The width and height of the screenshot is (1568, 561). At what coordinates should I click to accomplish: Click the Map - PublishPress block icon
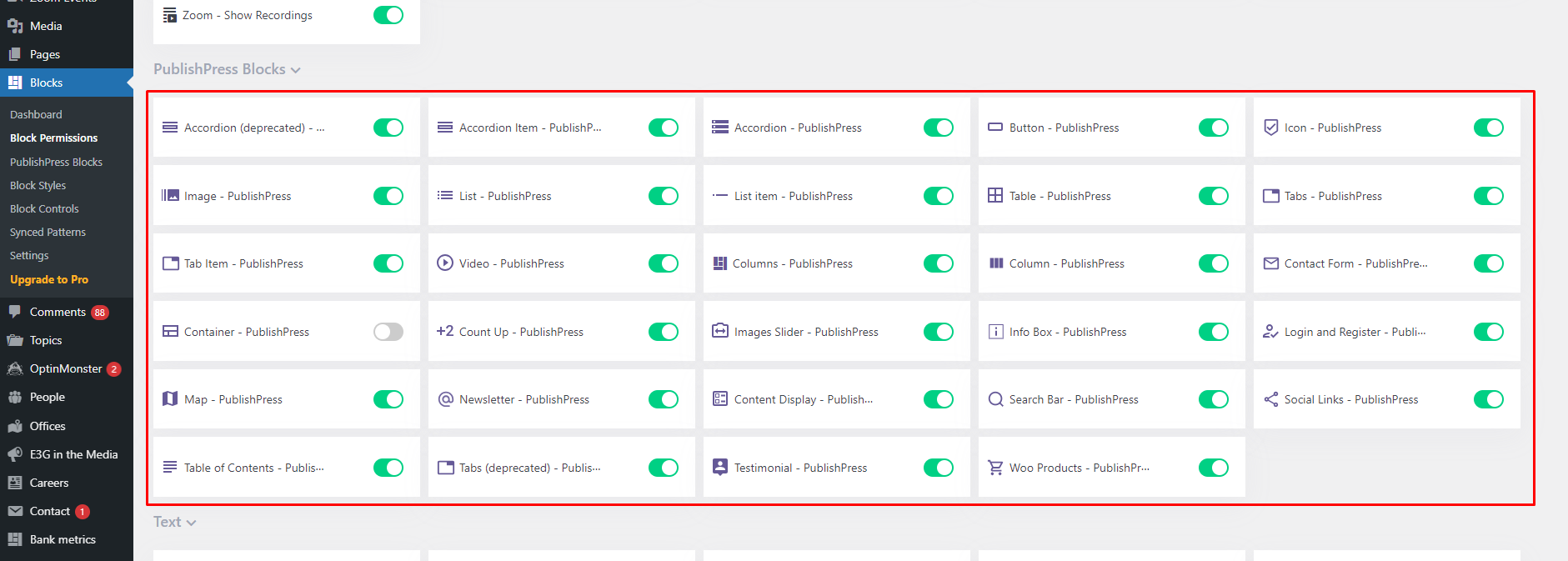[170, 398]
